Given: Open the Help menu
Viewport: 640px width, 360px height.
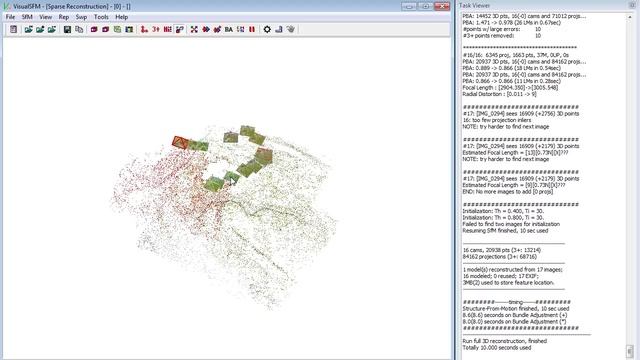Looking at the screenshot, I should coord(122,17).
